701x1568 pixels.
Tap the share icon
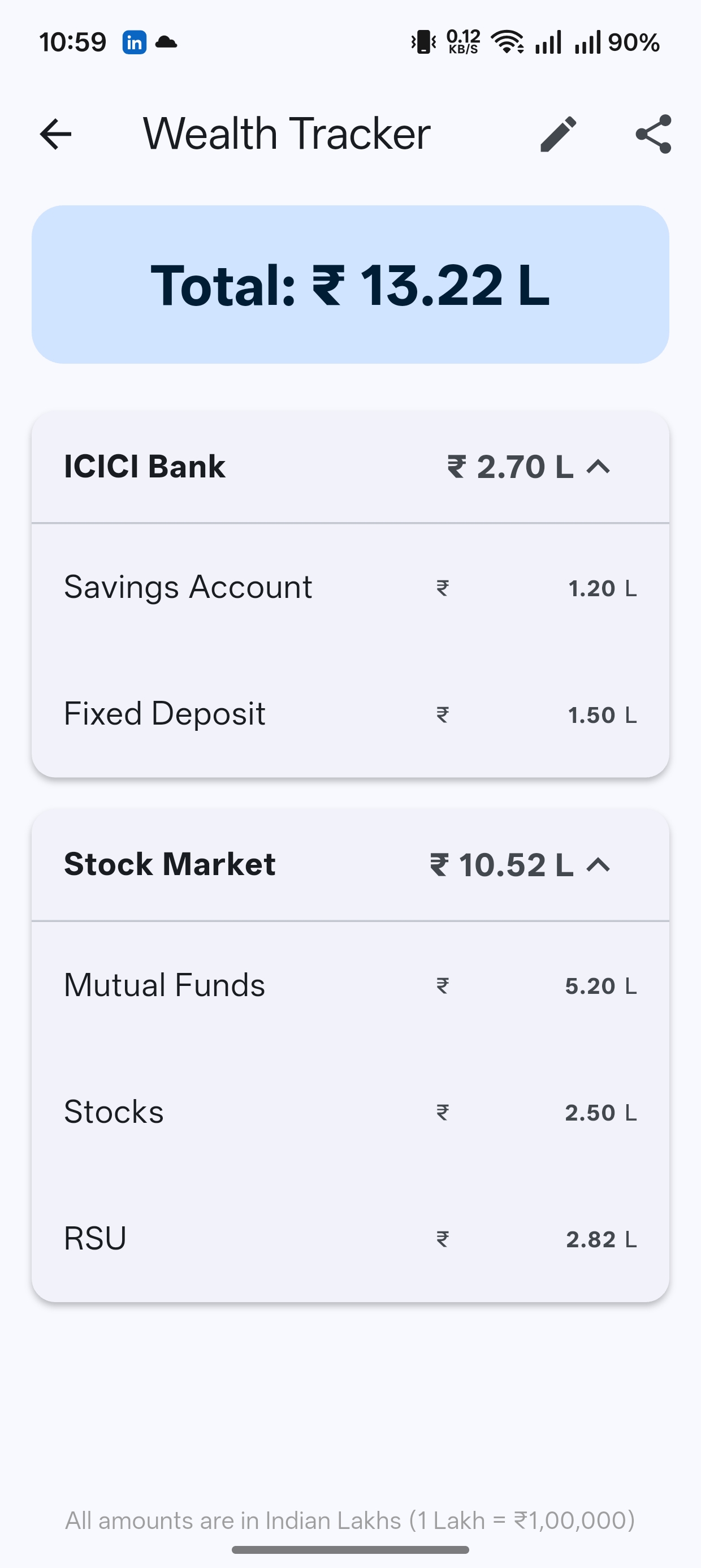click(x=653, y=134)
